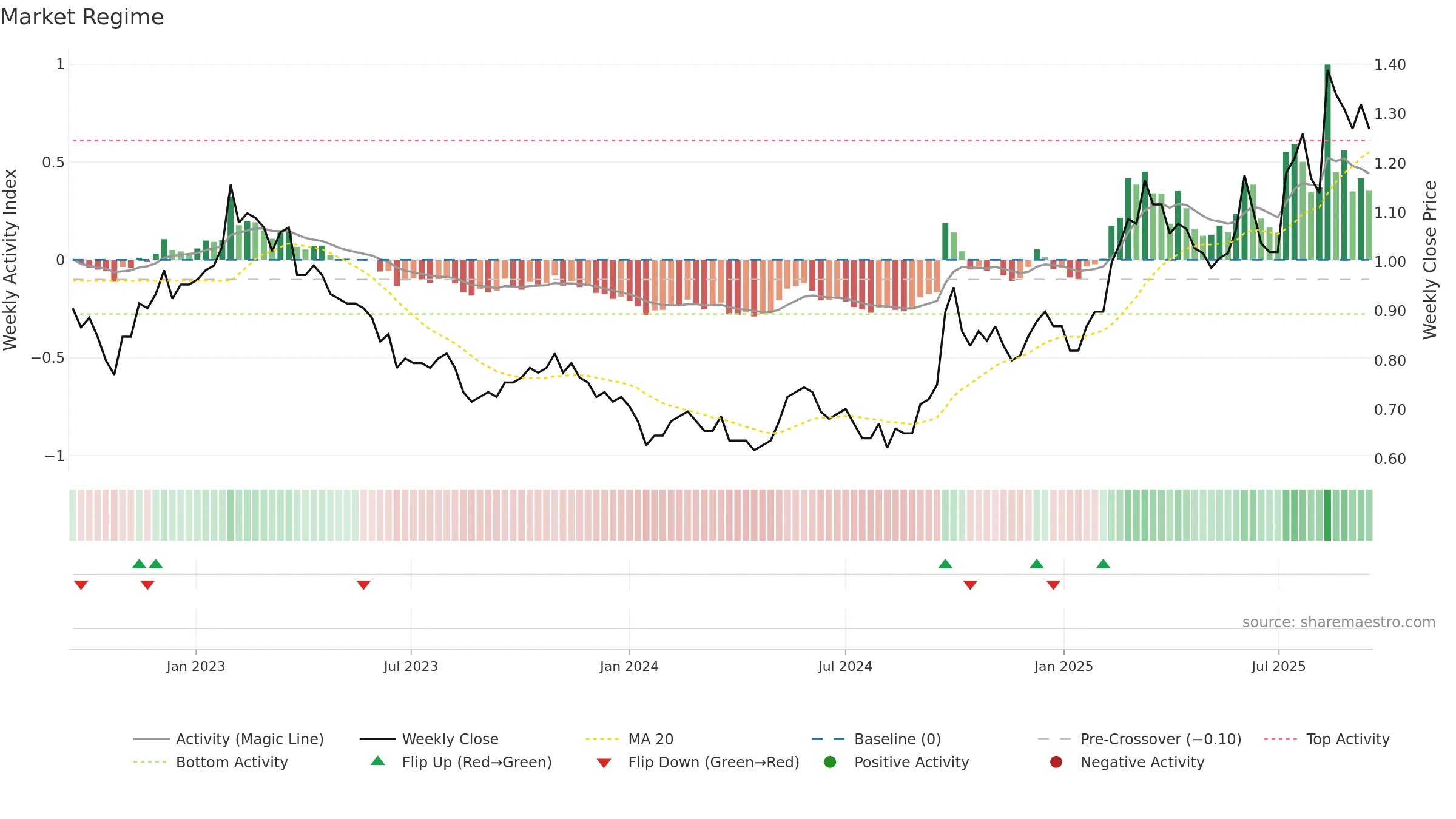
Task: Click the green flip-up marker in early 2025
Action: click(x=1104, y=564)
